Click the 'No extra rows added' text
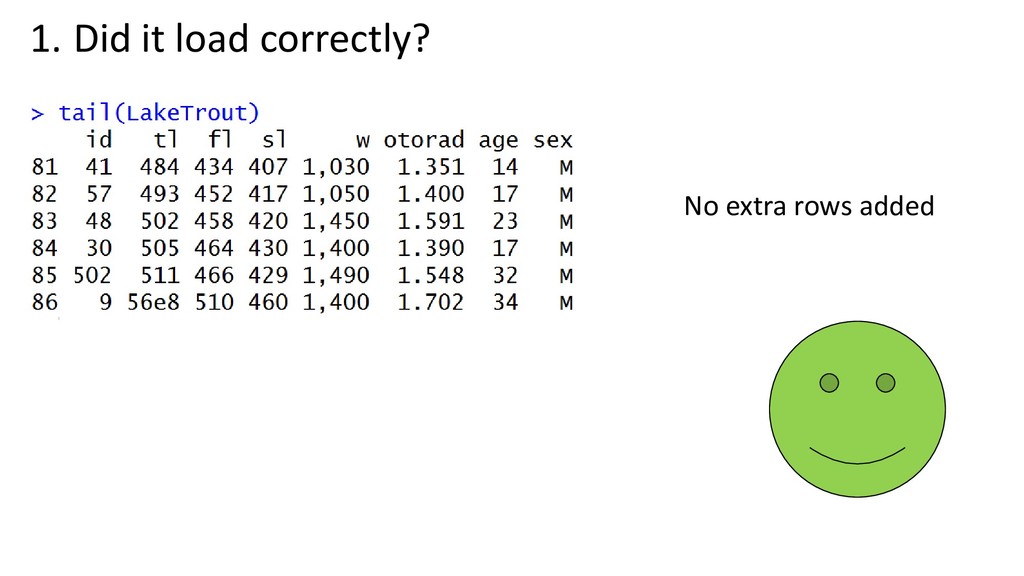Screen dimensions: 1024x576 click(809, 206)
